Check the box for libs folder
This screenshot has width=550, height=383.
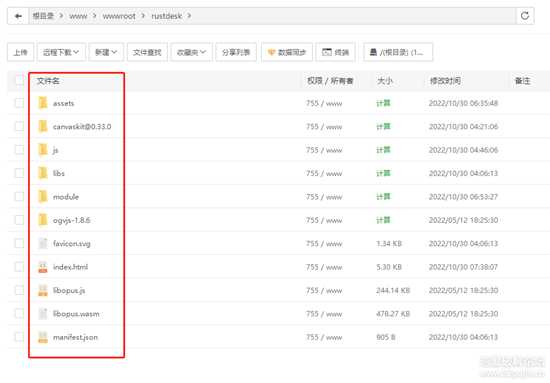[x=19, y=173]
